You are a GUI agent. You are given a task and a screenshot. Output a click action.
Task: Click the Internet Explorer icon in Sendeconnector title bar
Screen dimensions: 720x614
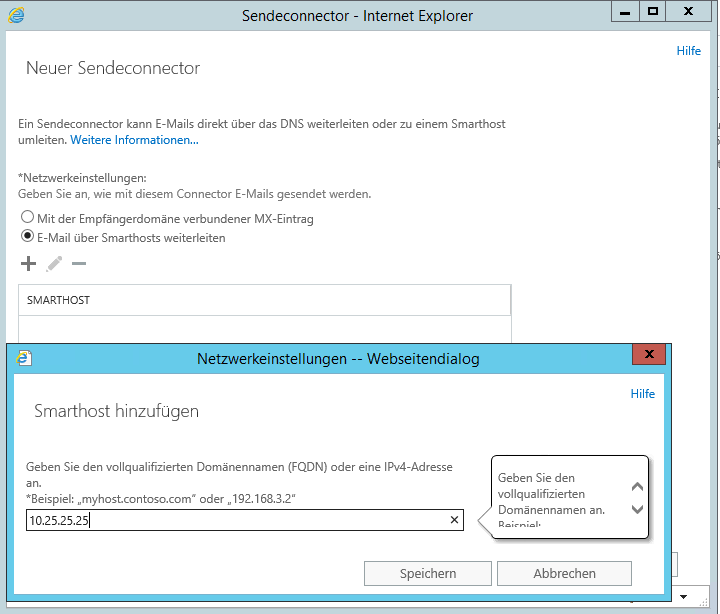click(x=16, y=15)
